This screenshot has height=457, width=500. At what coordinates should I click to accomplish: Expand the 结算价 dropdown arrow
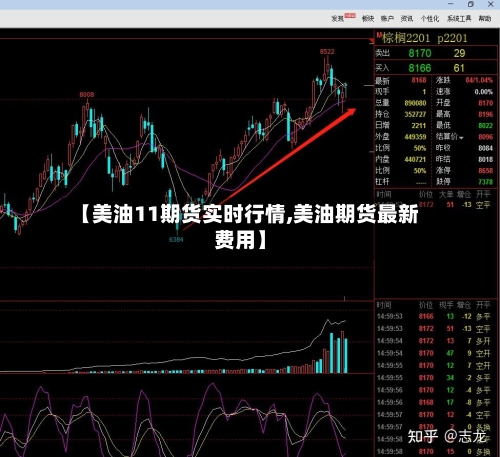click(461, 137)
